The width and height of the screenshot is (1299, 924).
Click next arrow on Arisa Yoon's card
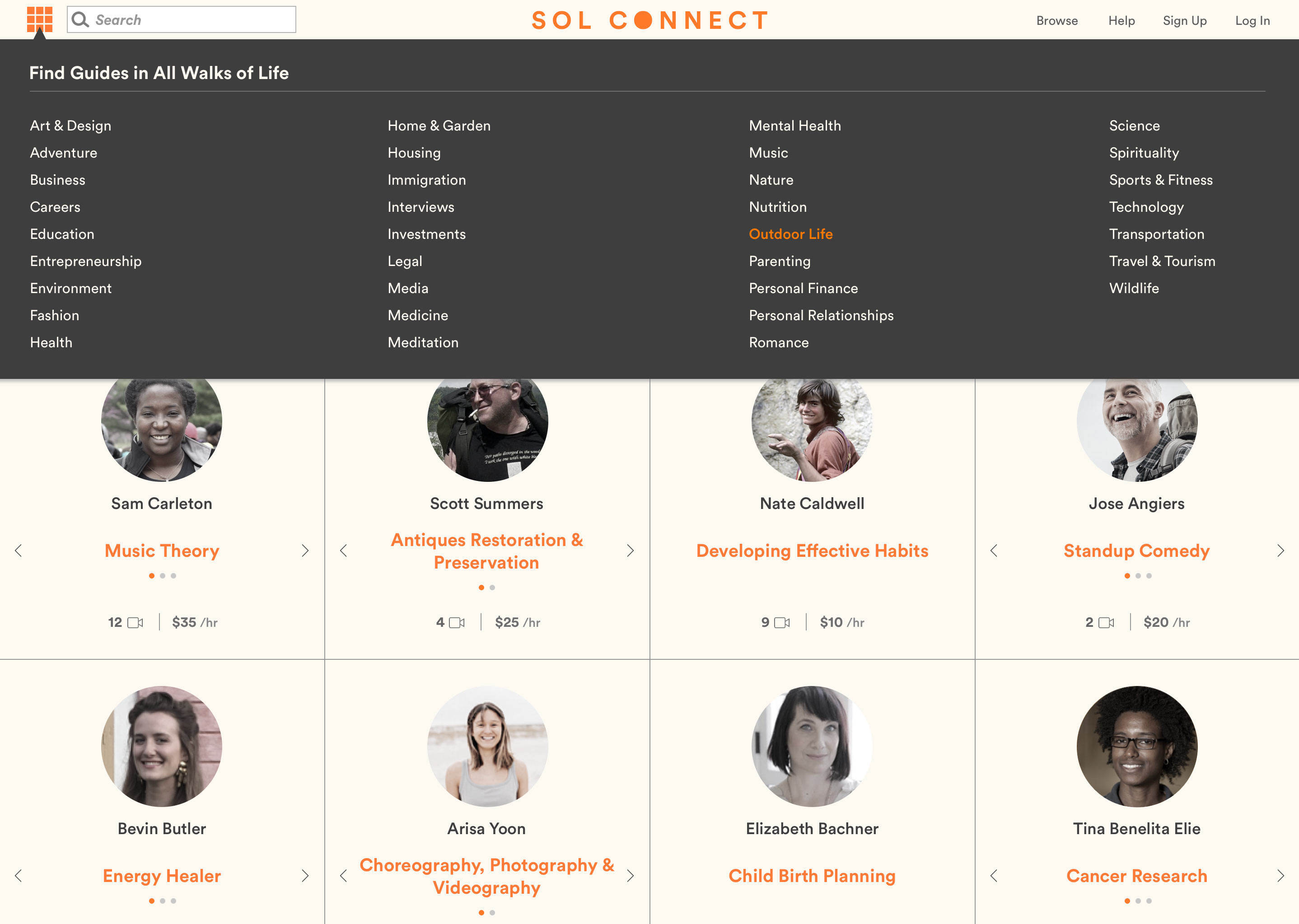pyautogui.click(x=630, y=876)
